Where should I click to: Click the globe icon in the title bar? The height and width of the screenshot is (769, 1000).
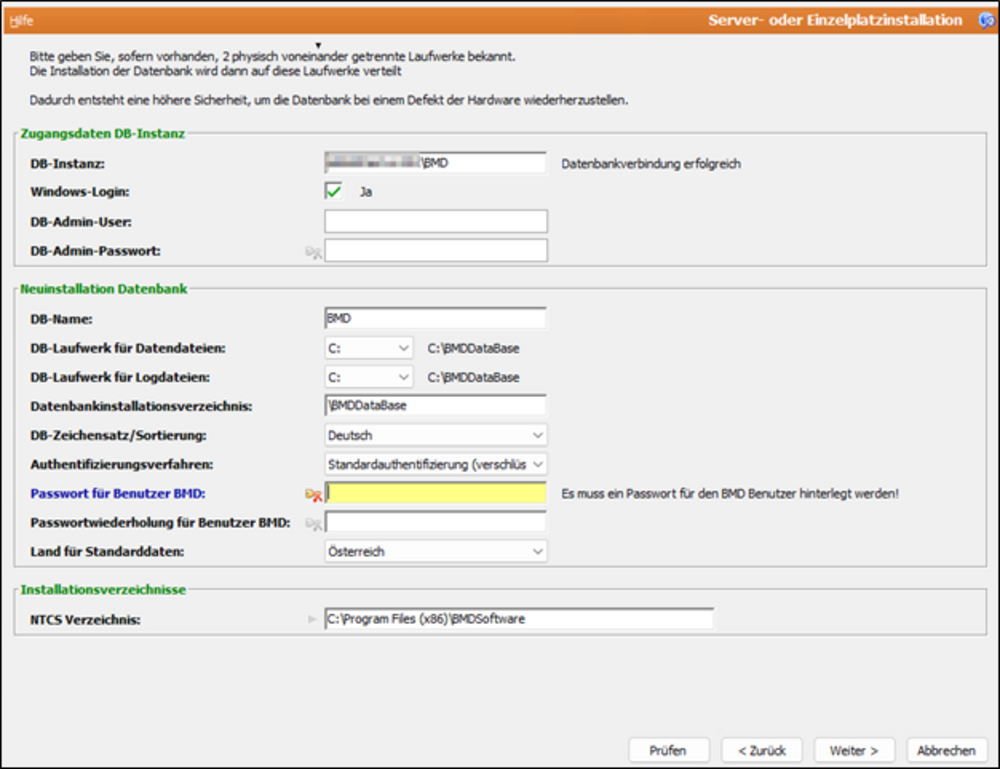point(987,20)
